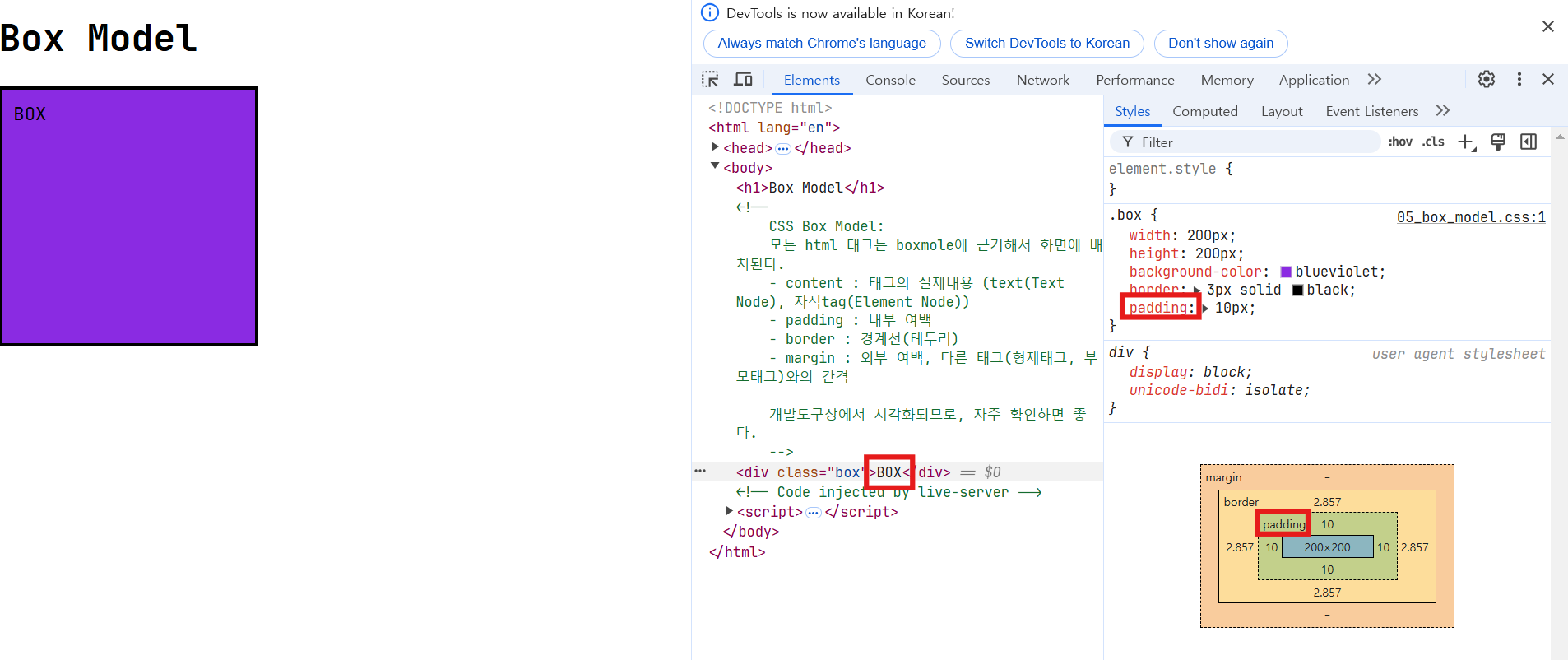Click the unicode-bidi: isolate declaration

(1219, 390)
